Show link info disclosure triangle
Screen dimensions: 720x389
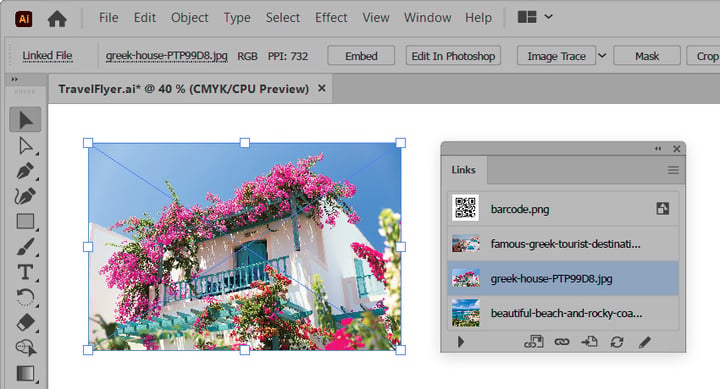[461, 342]
